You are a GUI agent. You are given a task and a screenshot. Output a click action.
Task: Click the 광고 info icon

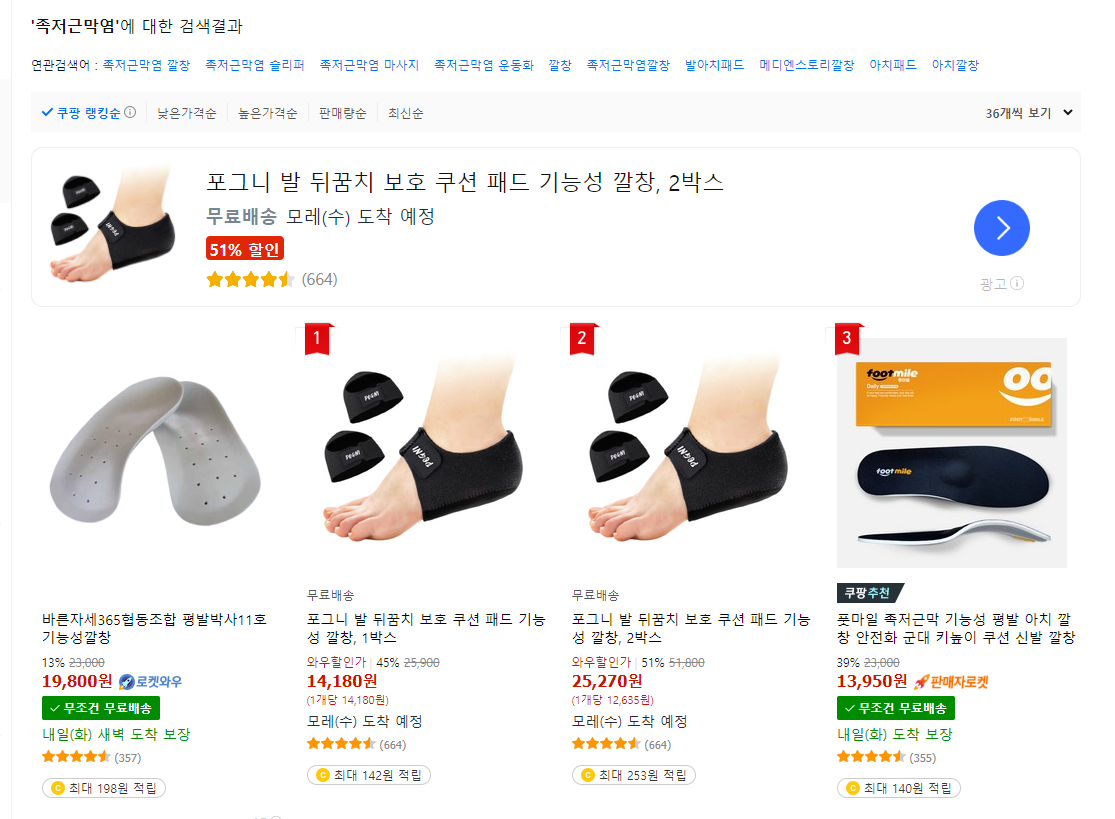pyautogui.click(x=1018, y=283)
